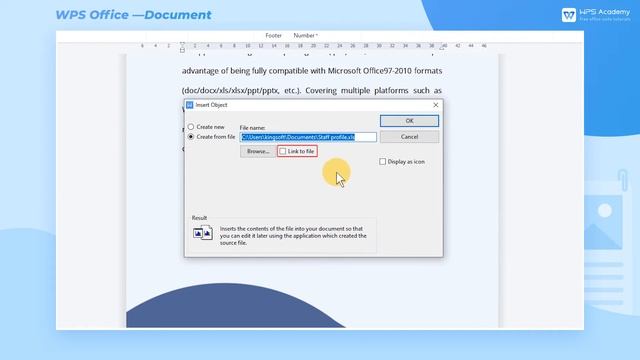Select the Create from file option

pyautogui.click(x=191, y=137)
